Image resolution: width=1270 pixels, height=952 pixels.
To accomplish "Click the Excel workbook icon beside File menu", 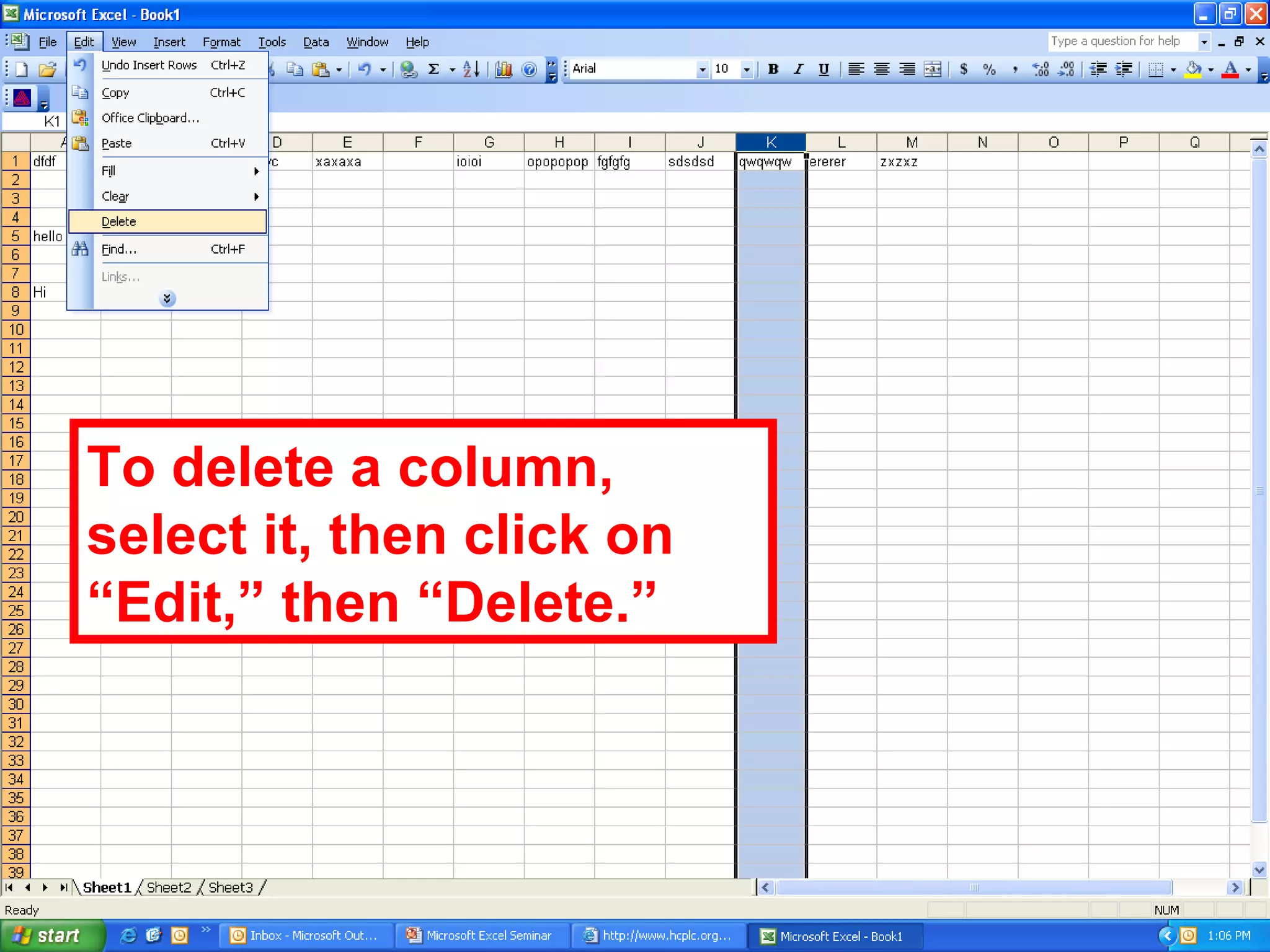I will 20,42.
